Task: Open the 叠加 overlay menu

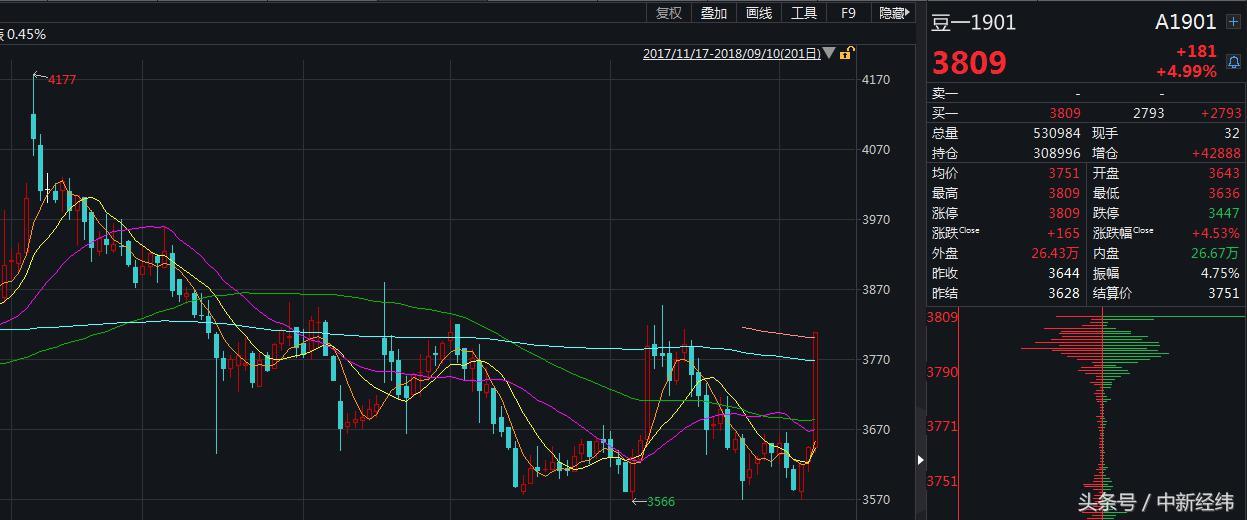Action: pyautogui.click(x=714, y=13)
